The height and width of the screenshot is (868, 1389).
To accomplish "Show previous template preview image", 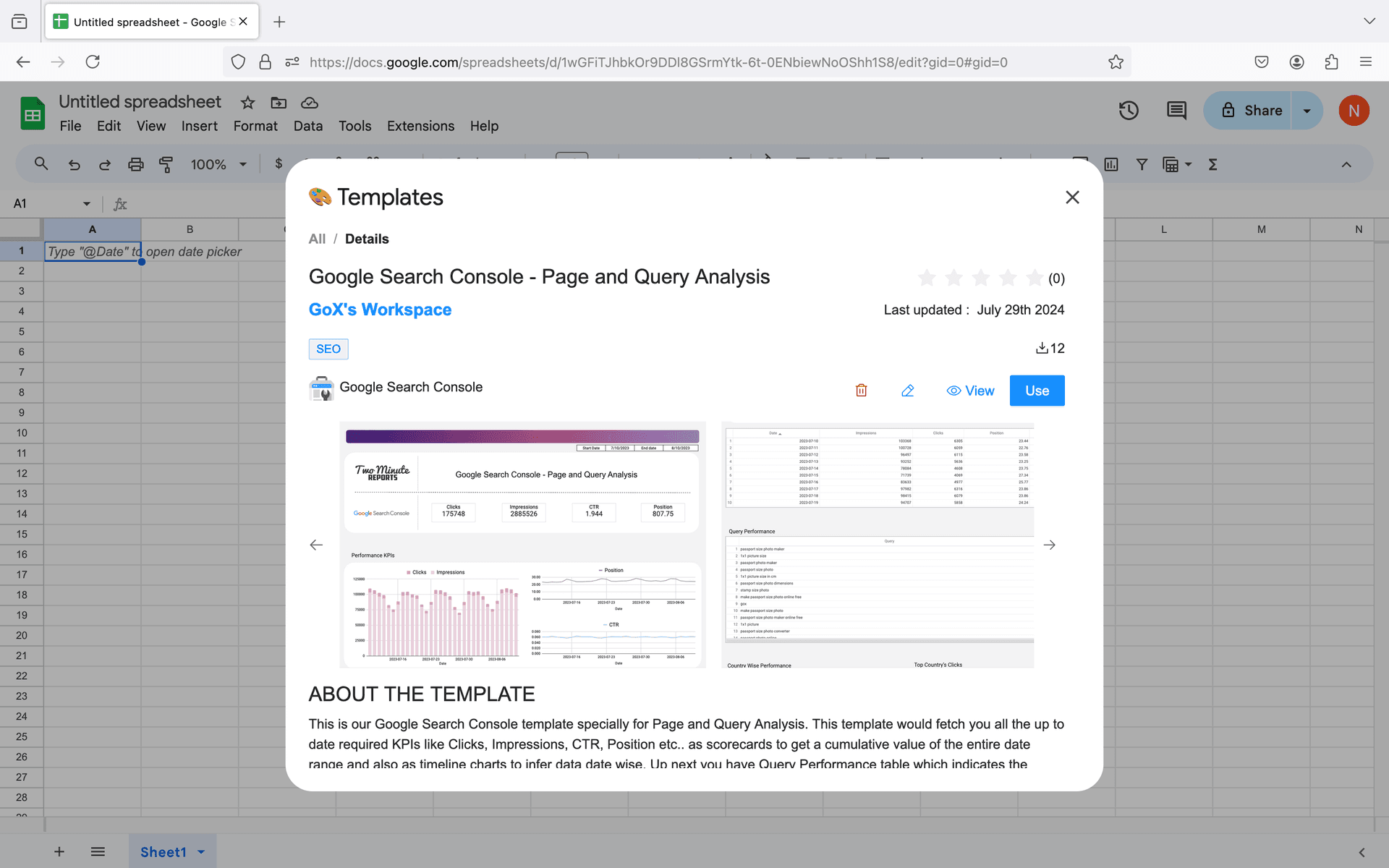I will click(x=316, y=545).
